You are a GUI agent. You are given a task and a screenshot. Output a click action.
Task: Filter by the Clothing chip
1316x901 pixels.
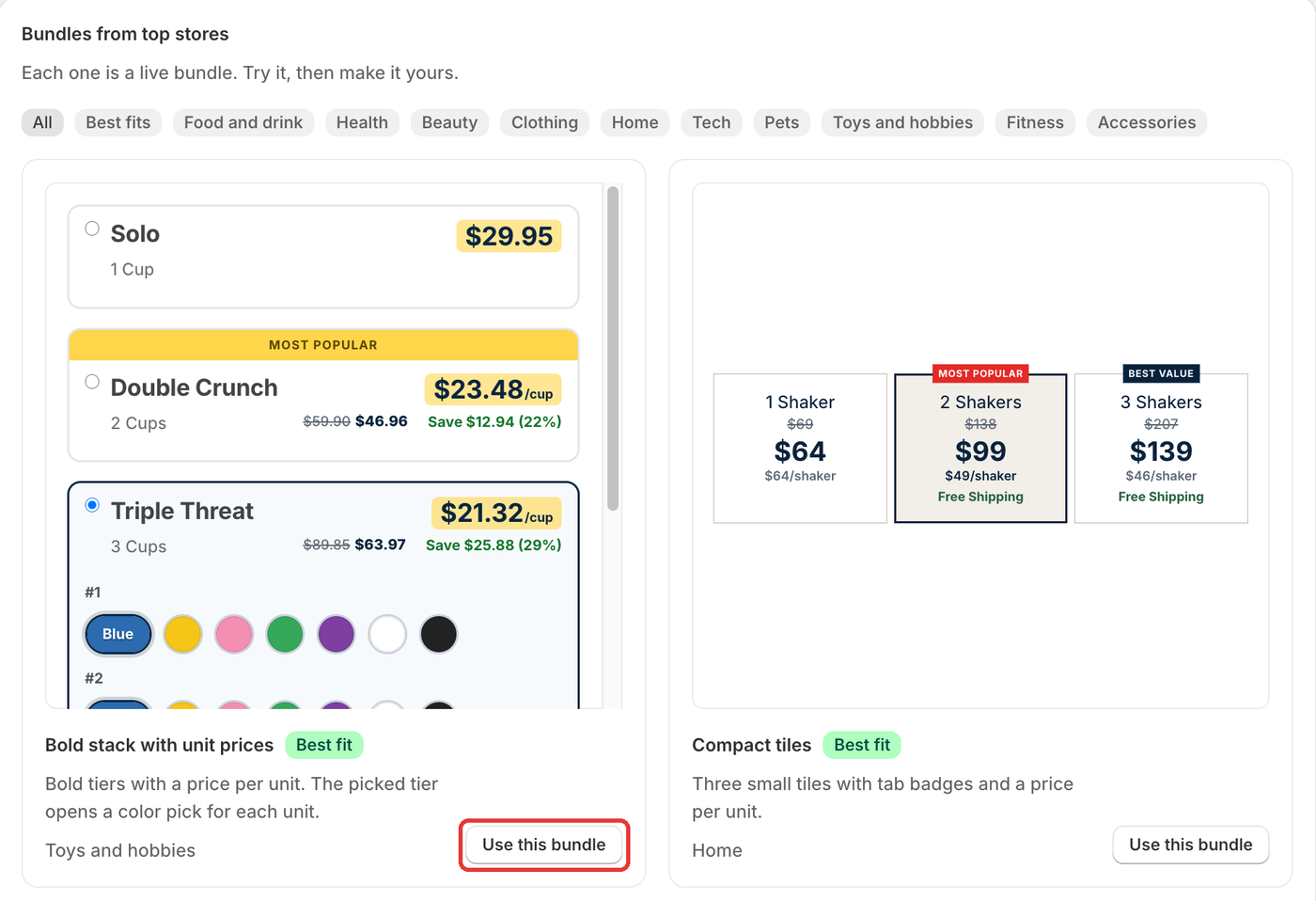pyautogui.click(x=545, y=122)
